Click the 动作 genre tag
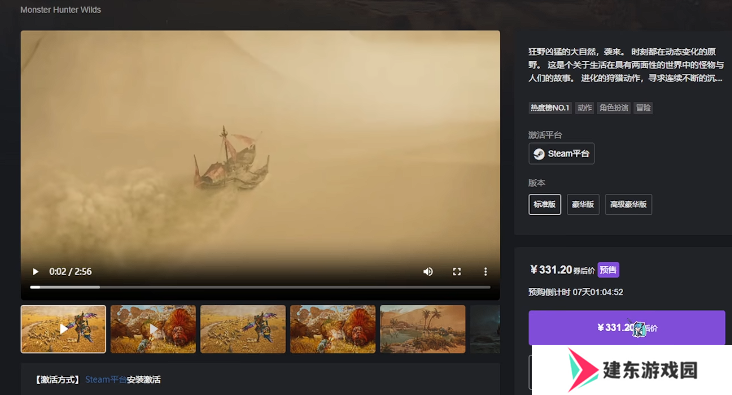Image resolution: width=732 pixels, height=395 pixels. click(x=584, y=108)
